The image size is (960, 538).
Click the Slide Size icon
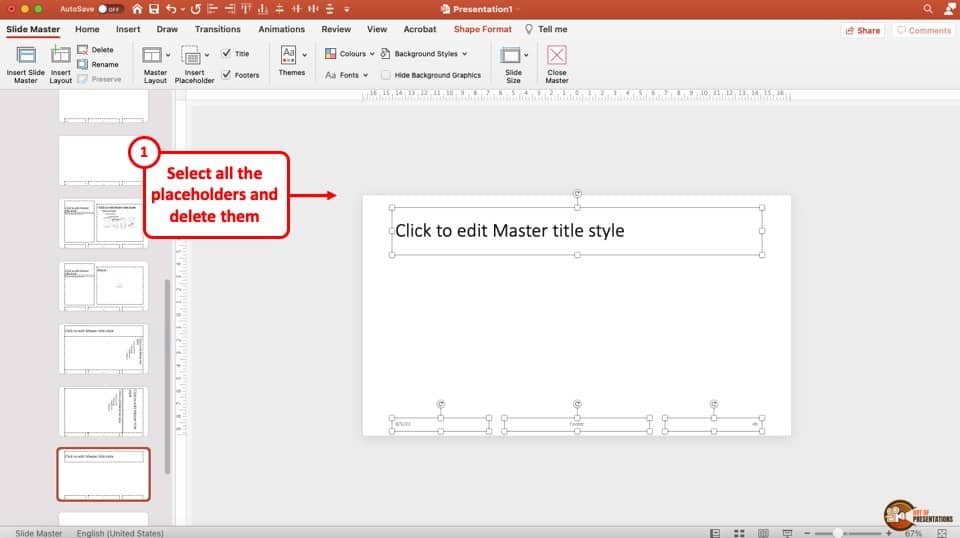point(510,55)
